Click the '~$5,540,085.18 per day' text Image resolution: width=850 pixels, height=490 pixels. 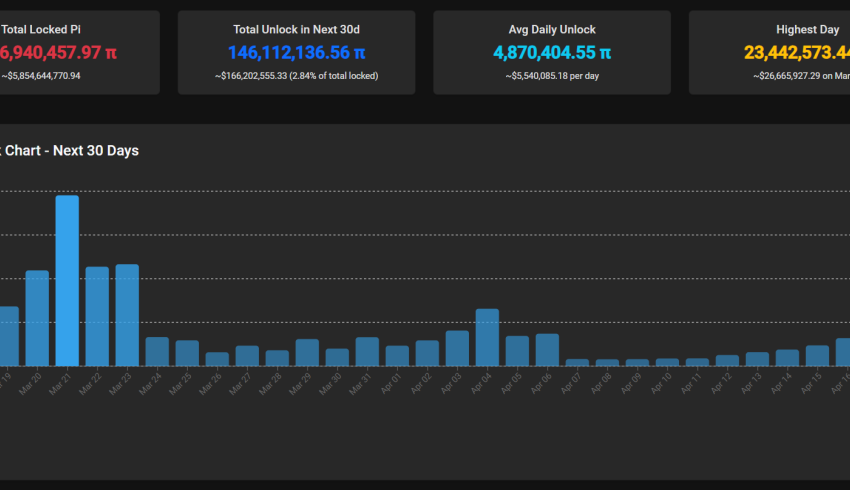click(x=552, y=76)
